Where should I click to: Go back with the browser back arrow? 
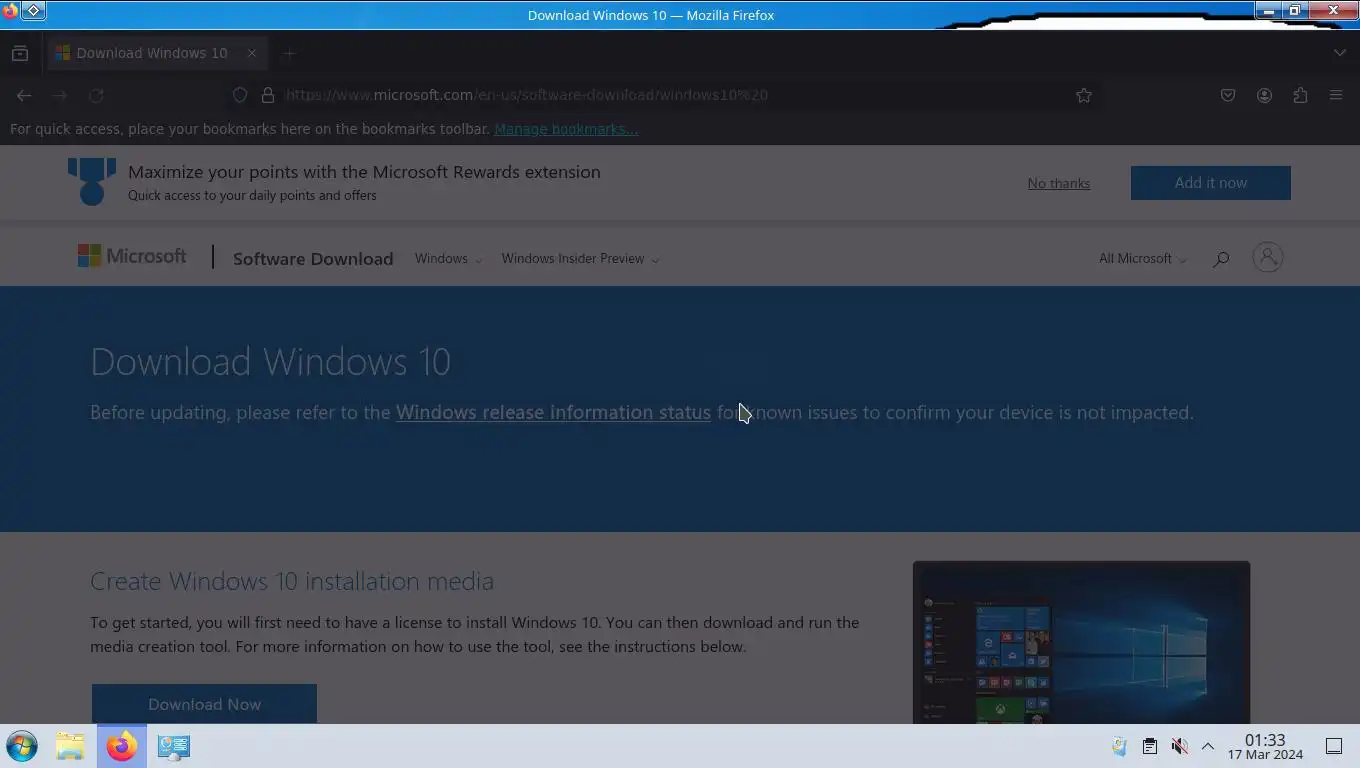[24, 95]
